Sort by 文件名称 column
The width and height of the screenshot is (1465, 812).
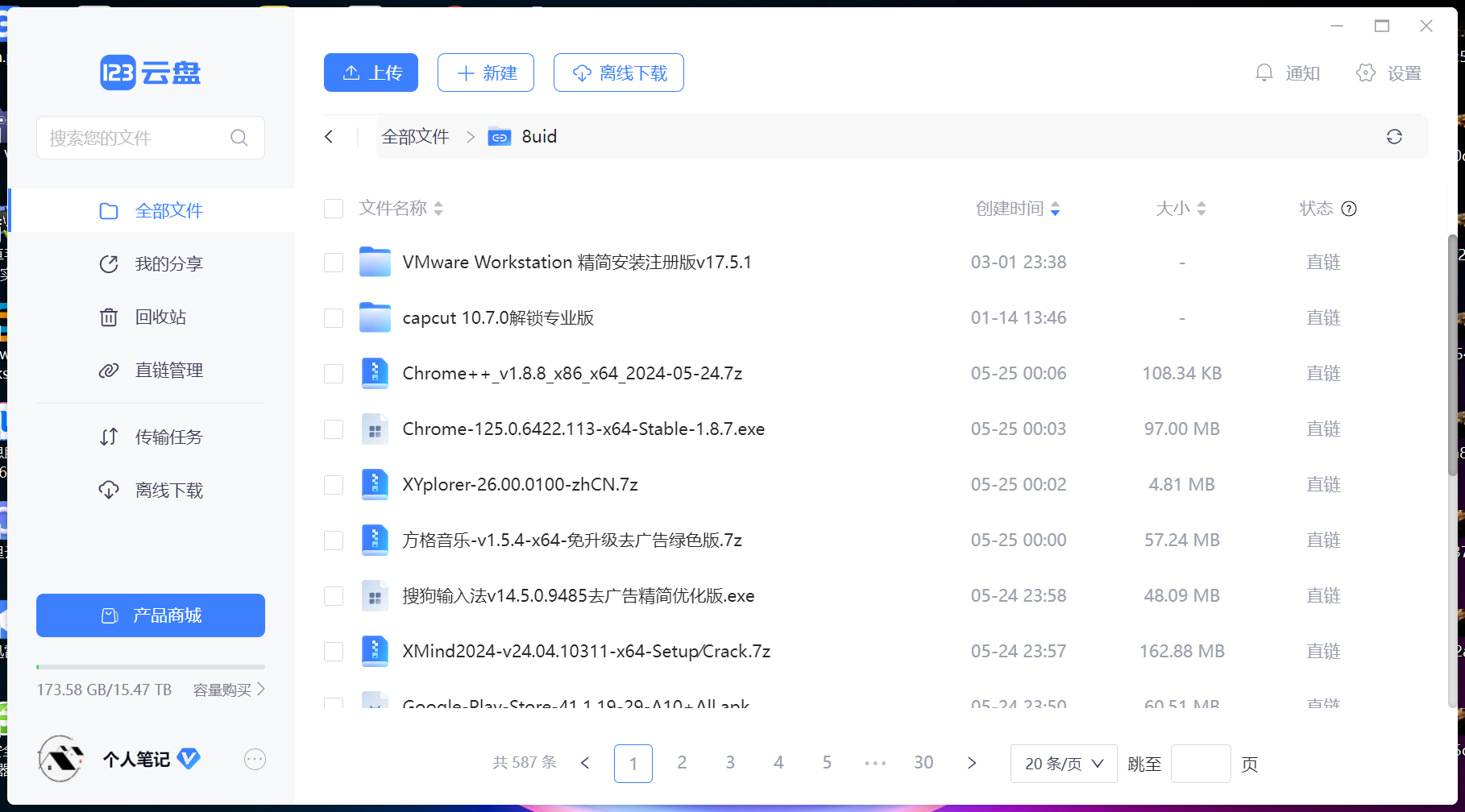401,209
